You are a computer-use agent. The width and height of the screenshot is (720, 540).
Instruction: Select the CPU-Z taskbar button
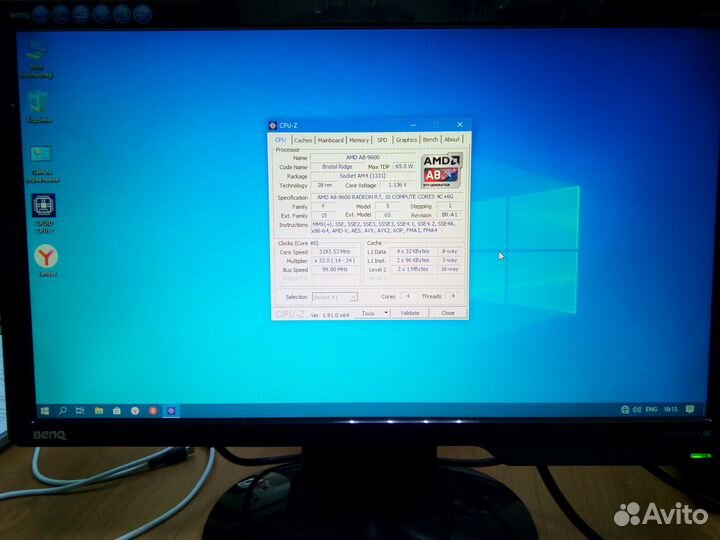point(171,411)
